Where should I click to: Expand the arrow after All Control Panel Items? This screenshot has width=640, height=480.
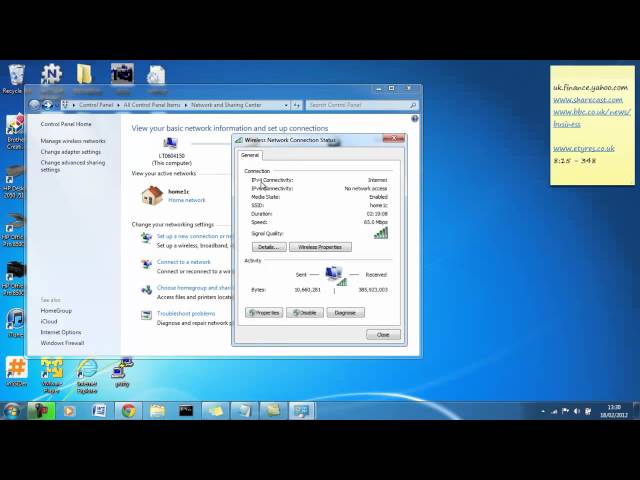(186, 105)
